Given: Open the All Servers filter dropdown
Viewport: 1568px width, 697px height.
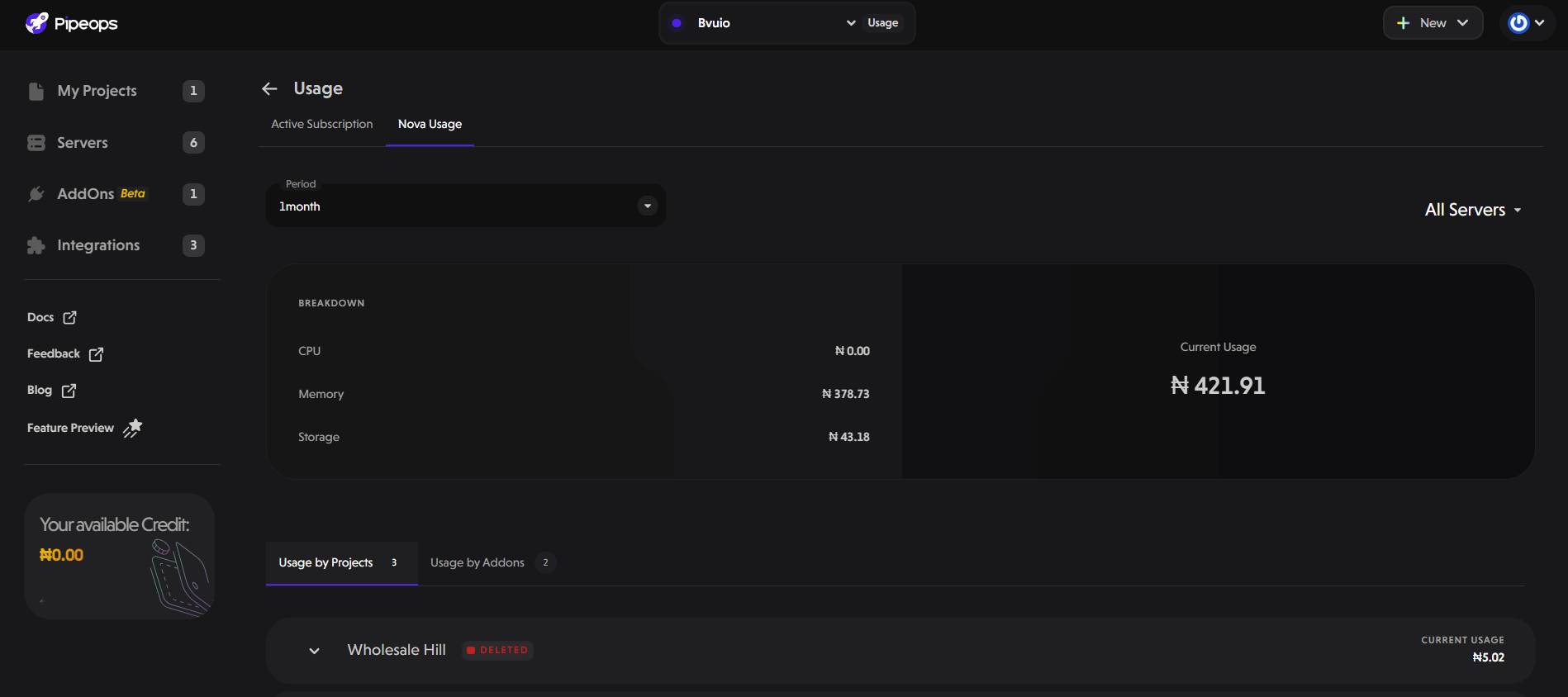Looking at the screenshot, I should [x=1473, y=210].
